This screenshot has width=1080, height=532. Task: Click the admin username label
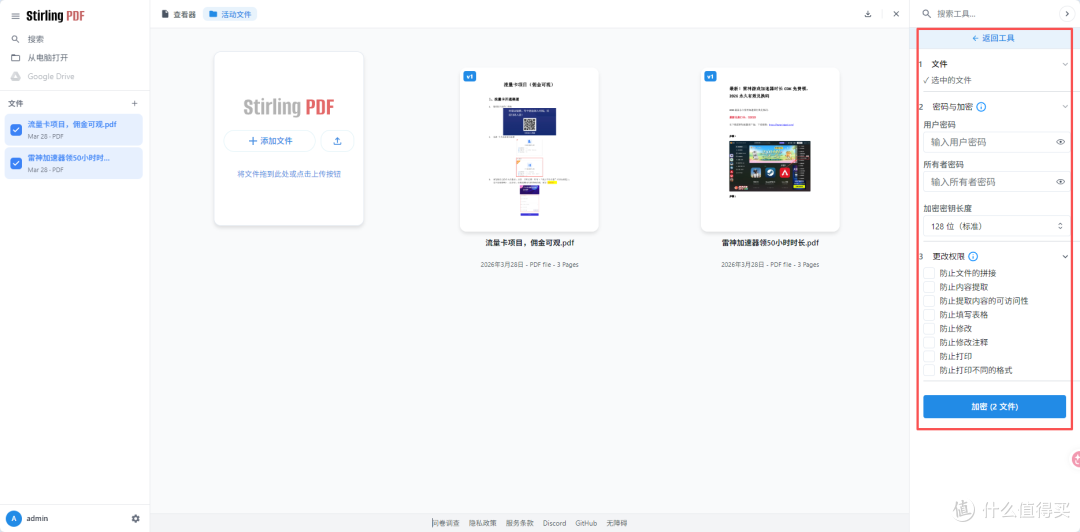(37, 518)
